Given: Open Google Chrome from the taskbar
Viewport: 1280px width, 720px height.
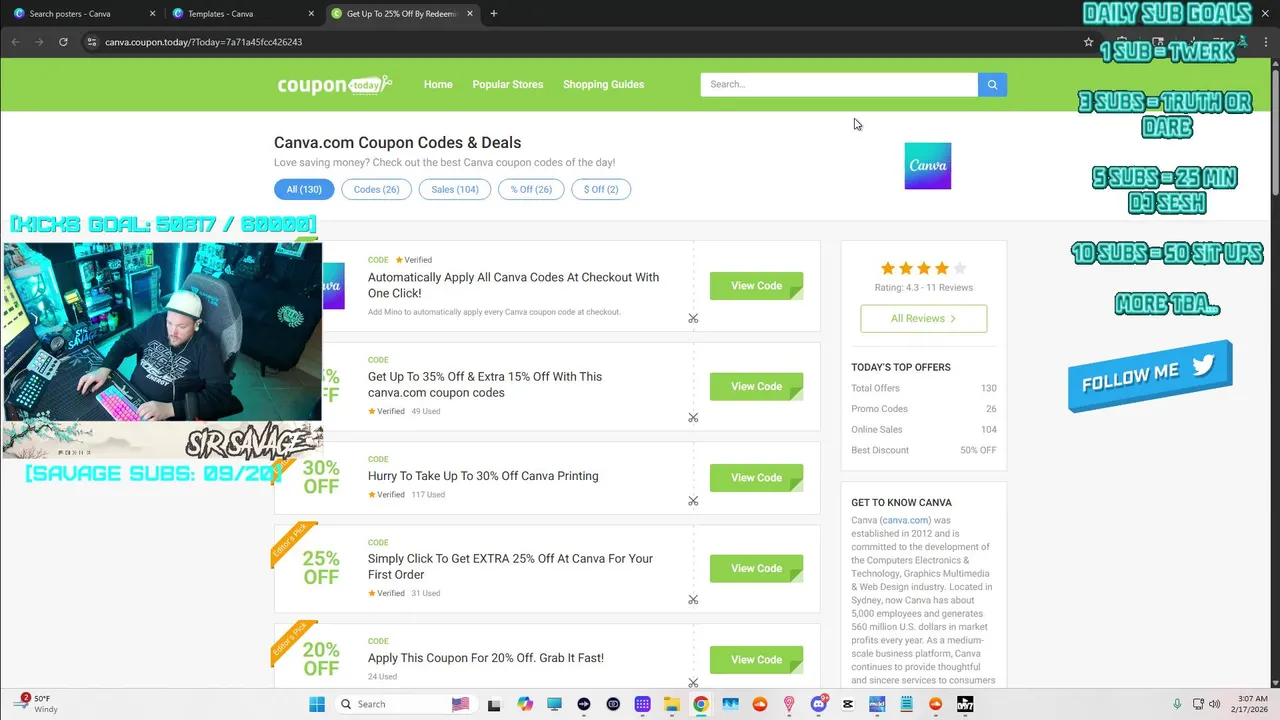Looking at the screenshot, I should [701, 704].
